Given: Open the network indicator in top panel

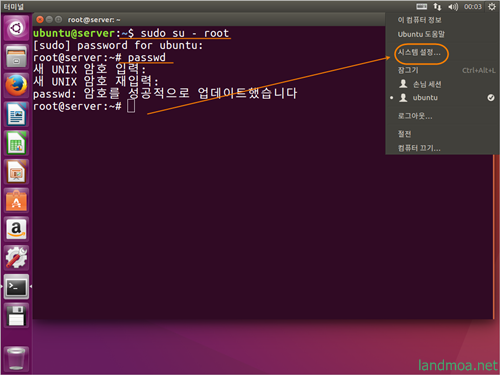Looking at the screenshot, I should coord(437,6).
